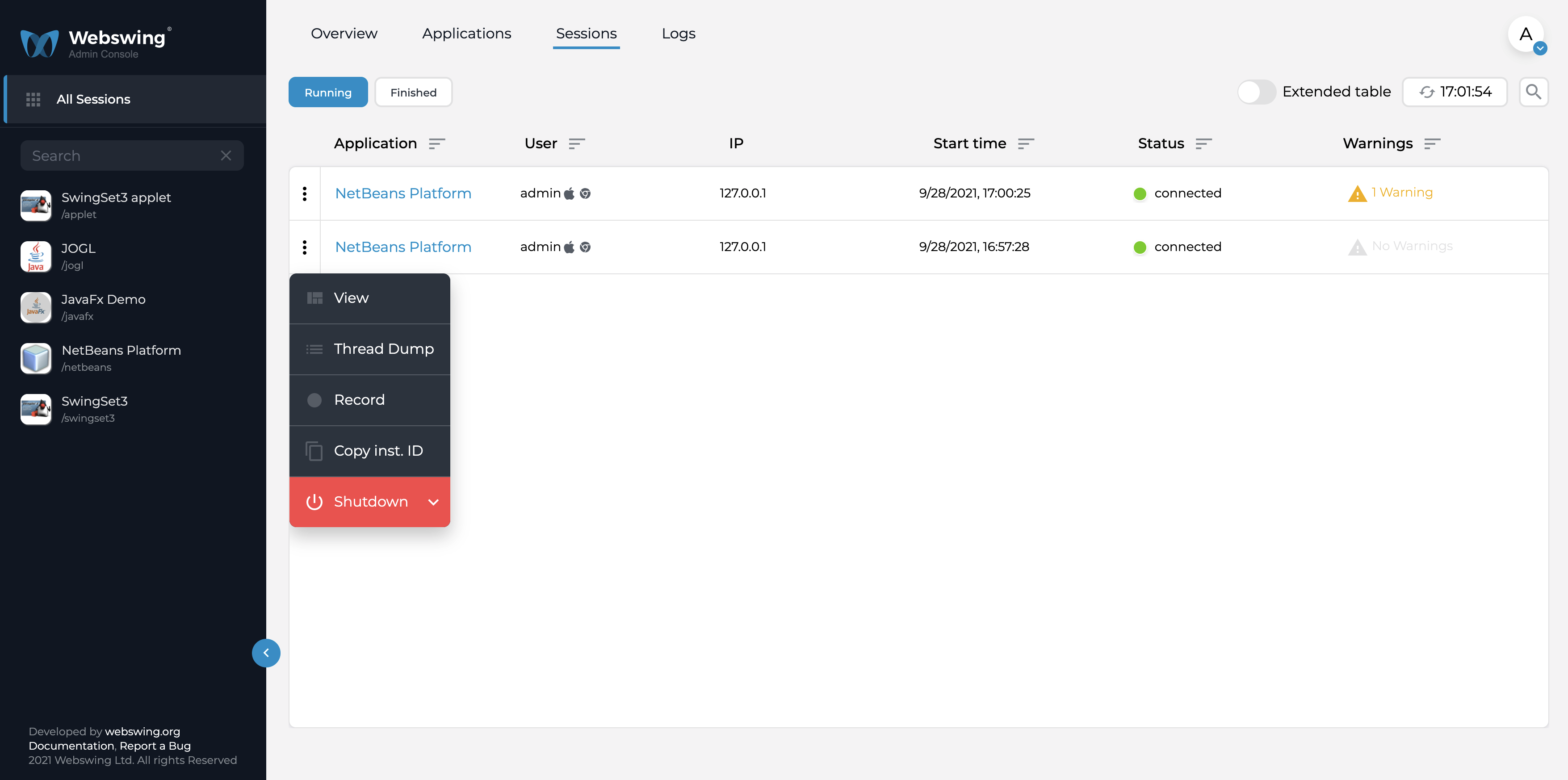Click the green status dot in the 17:00:25 row

(1140, 193)
